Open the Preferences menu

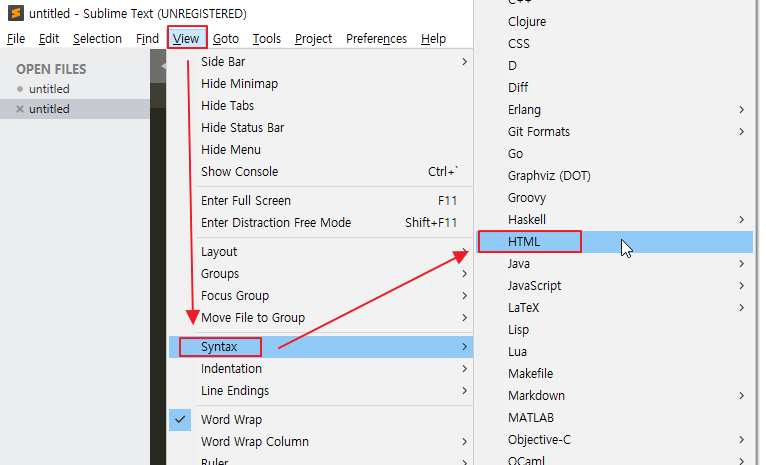[376, 39]
